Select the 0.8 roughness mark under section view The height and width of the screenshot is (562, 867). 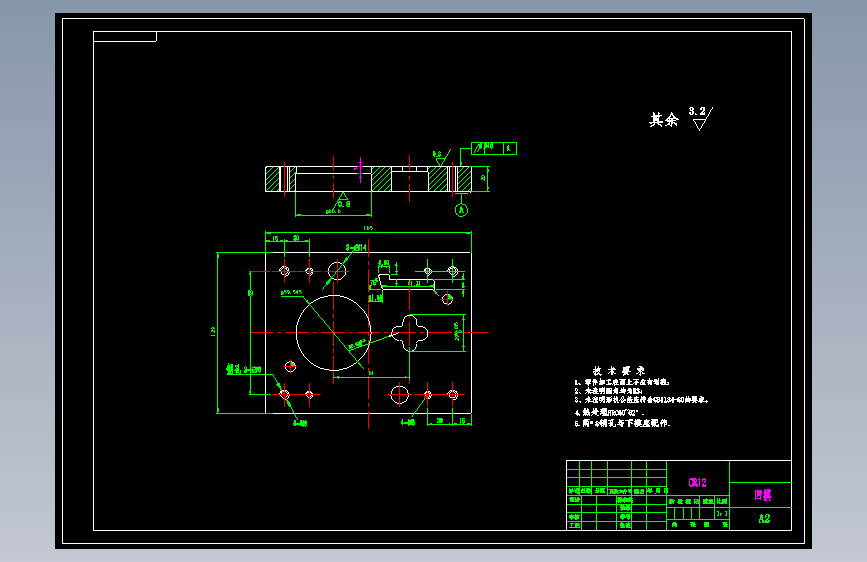pos(343,200)
